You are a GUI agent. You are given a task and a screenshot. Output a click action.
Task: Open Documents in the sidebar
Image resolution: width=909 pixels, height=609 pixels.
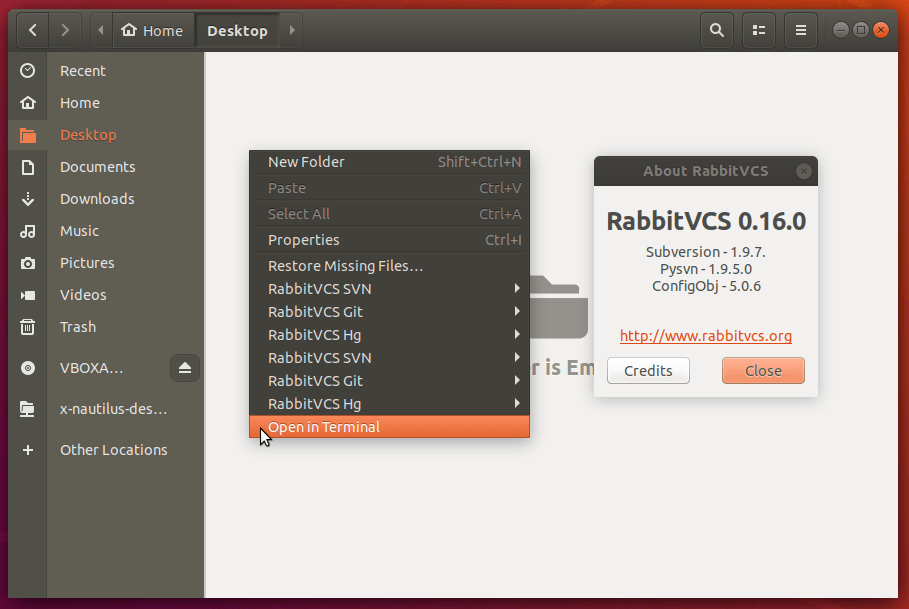click(97, 167)
